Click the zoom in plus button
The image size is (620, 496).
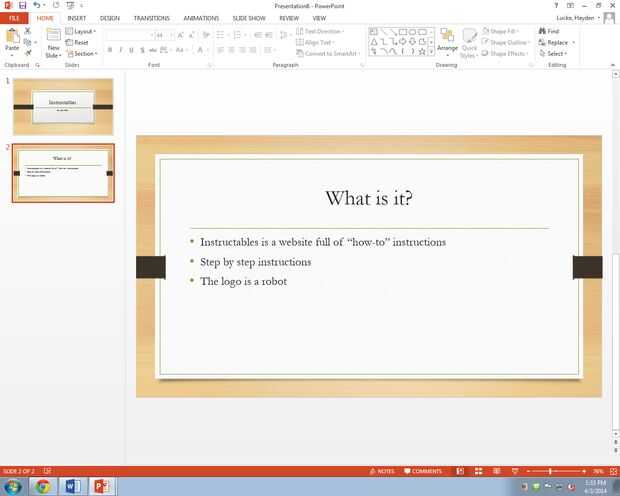pyautogui.click(x=584, y=471)
